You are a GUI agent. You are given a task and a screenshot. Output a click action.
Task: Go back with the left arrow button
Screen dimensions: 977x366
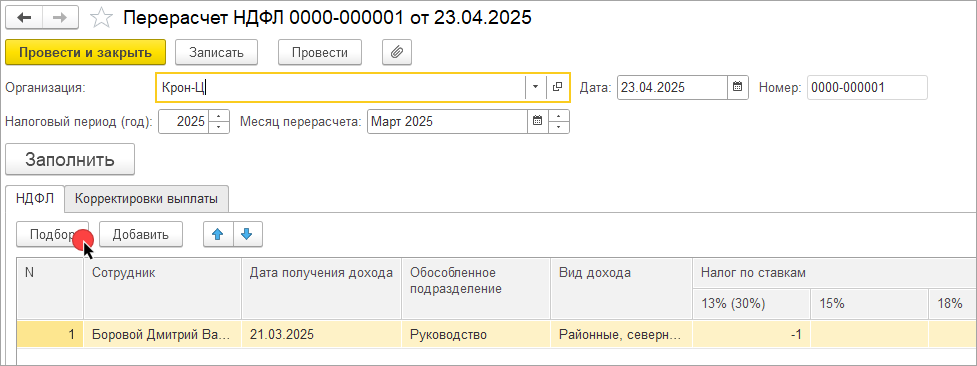point(25,17)
